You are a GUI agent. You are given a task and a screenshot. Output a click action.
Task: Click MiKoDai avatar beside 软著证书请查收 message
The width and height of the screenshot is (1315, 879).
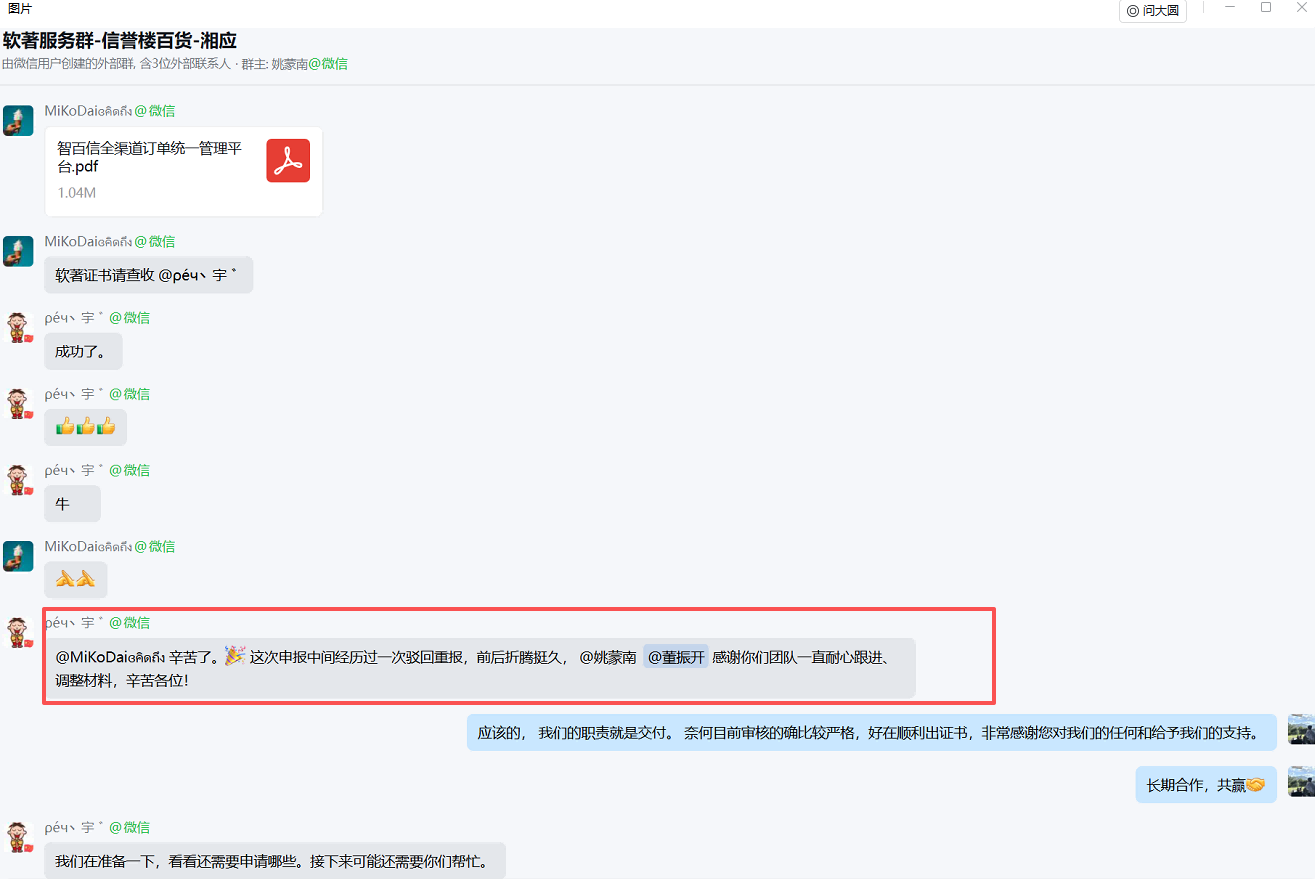pos(18,251)
